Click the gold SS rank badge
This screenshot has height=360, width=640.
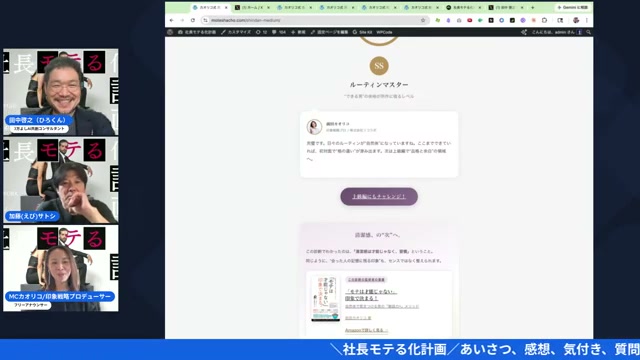click(379, 66)
